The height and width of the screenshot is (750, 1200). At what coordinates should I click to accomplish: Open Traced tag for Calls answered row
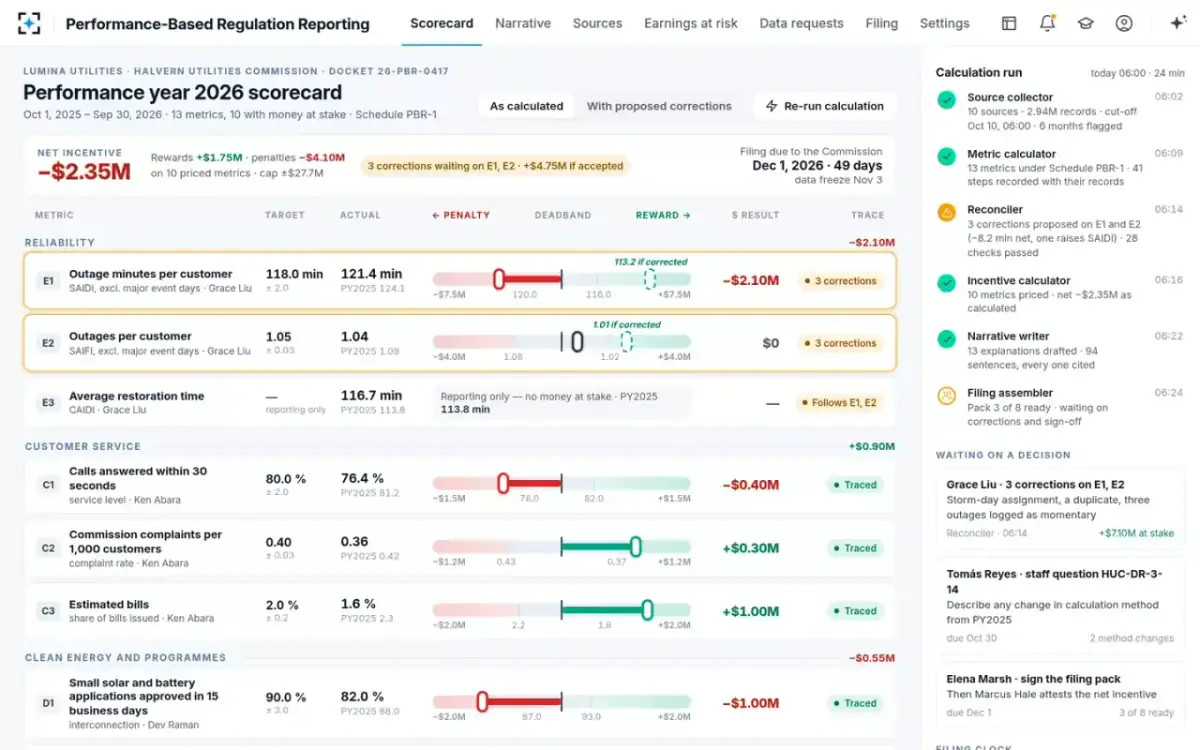(855, 485)
